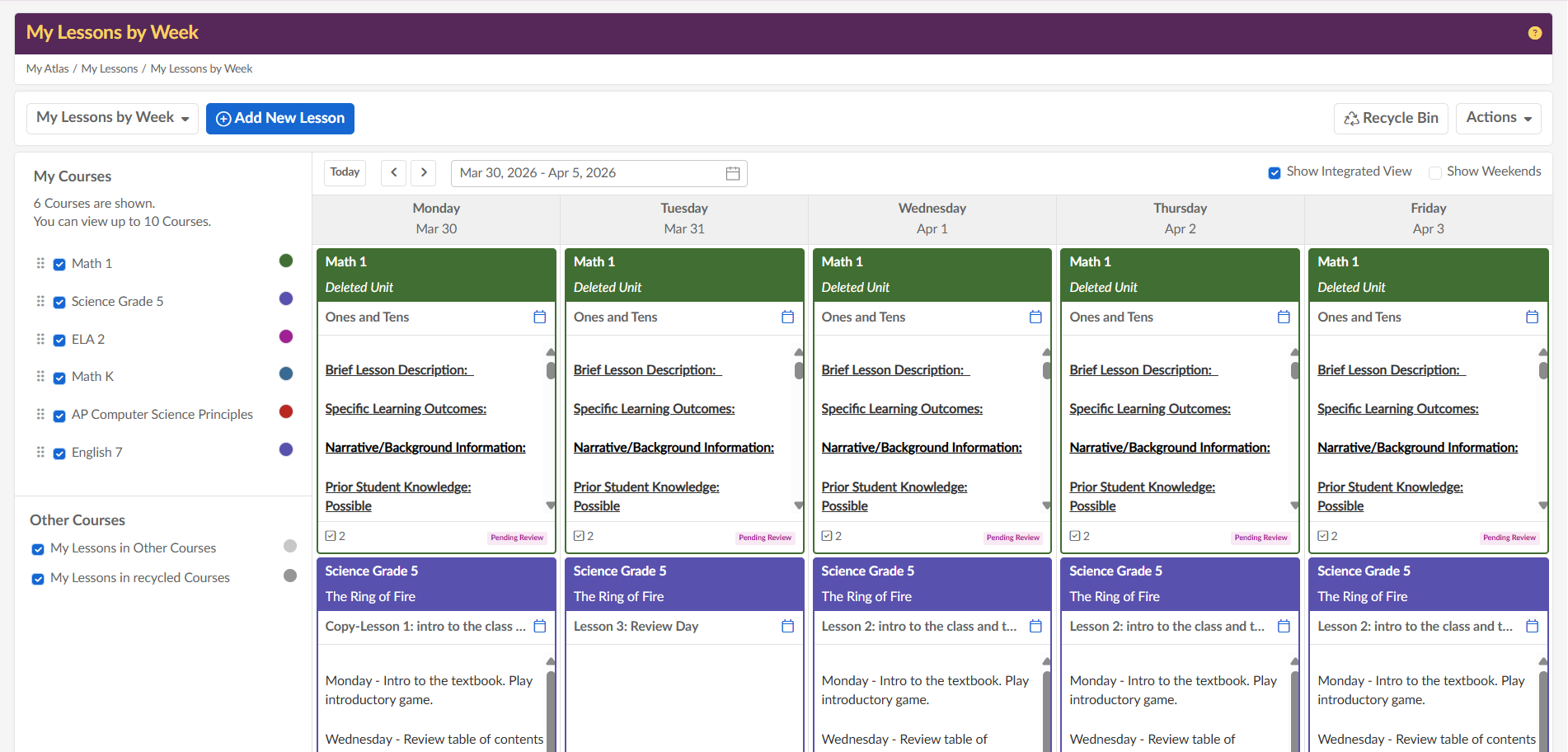Viewport: 1568px width, 752px height.
Task: Click task count icon on Friday's Math 1 lesson
Action: tap(1322, 536)
